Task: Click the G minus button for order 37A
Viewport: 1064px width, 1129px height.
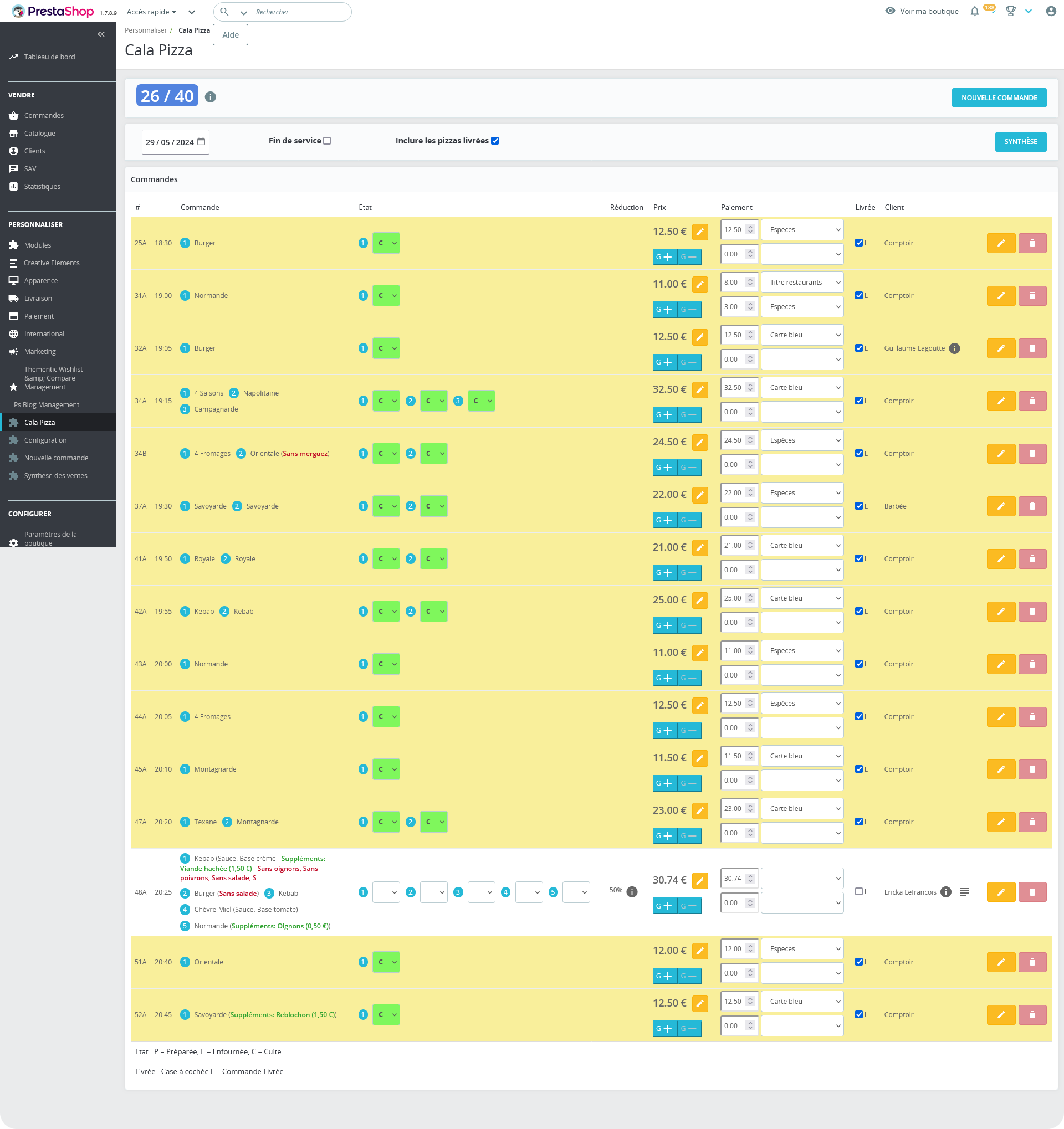Action: click(689, 520)
